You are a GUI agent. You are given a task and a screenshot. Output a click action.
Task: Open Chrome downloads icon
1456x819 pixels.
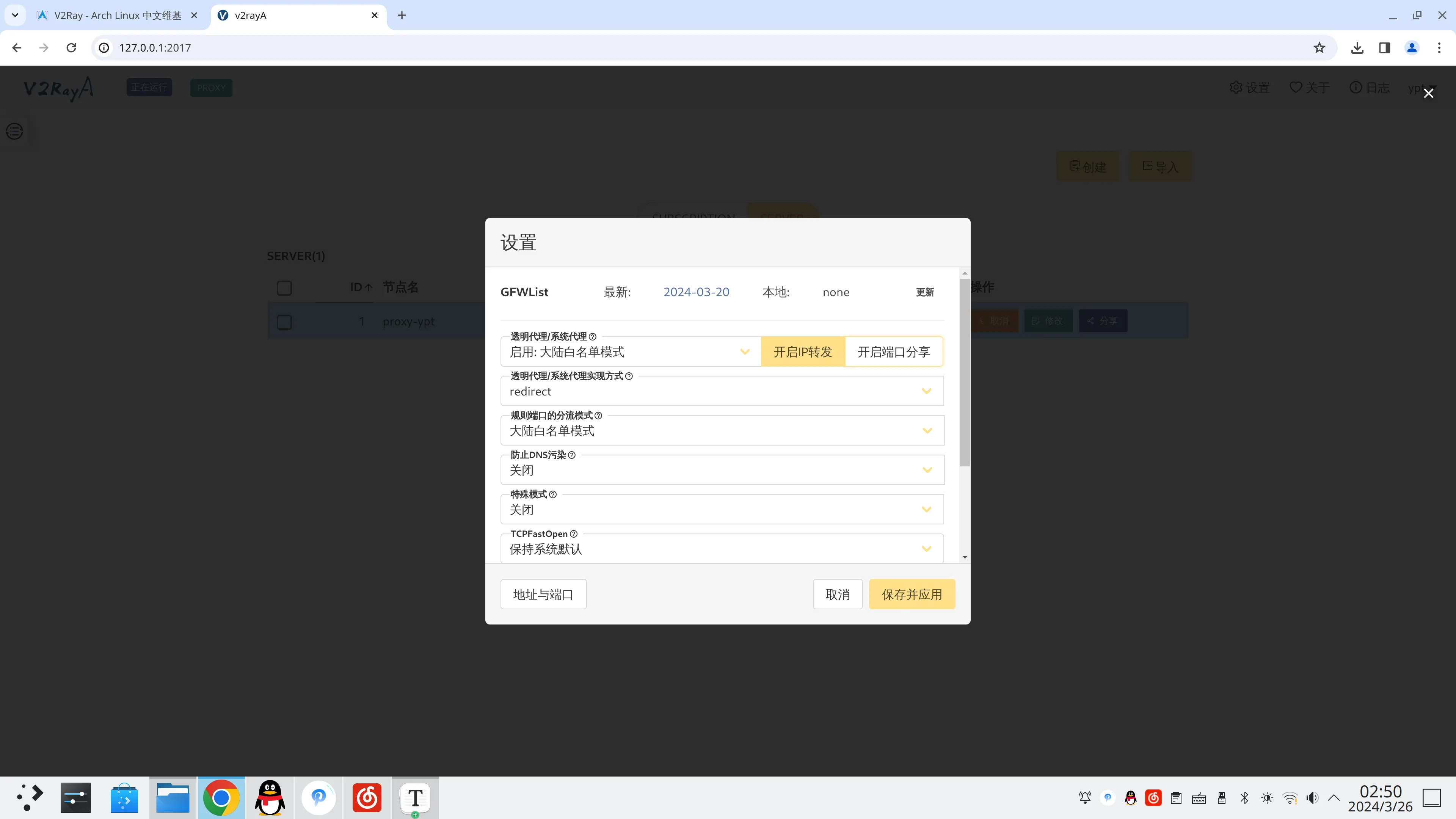pyautogui.click(x=1357, y=48)
